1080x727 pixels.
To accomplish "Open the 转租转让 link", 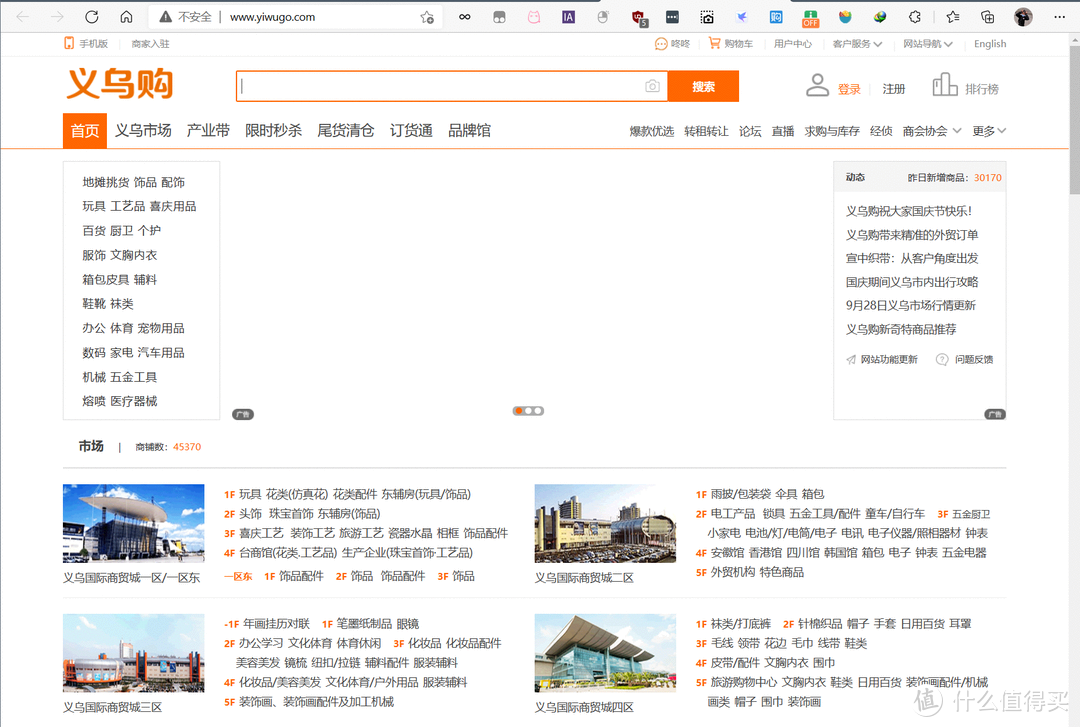I will tap(706, 131).
